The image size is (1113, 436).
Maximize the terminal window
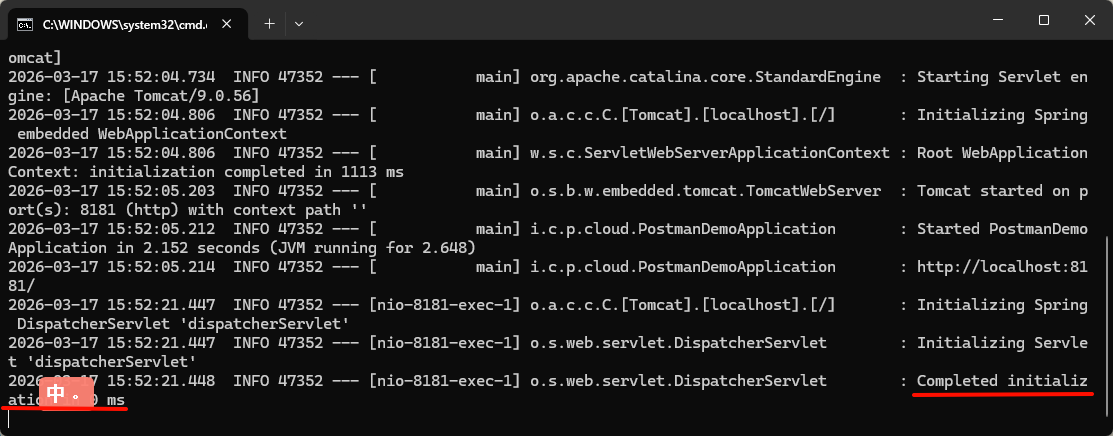[1043, 20]
